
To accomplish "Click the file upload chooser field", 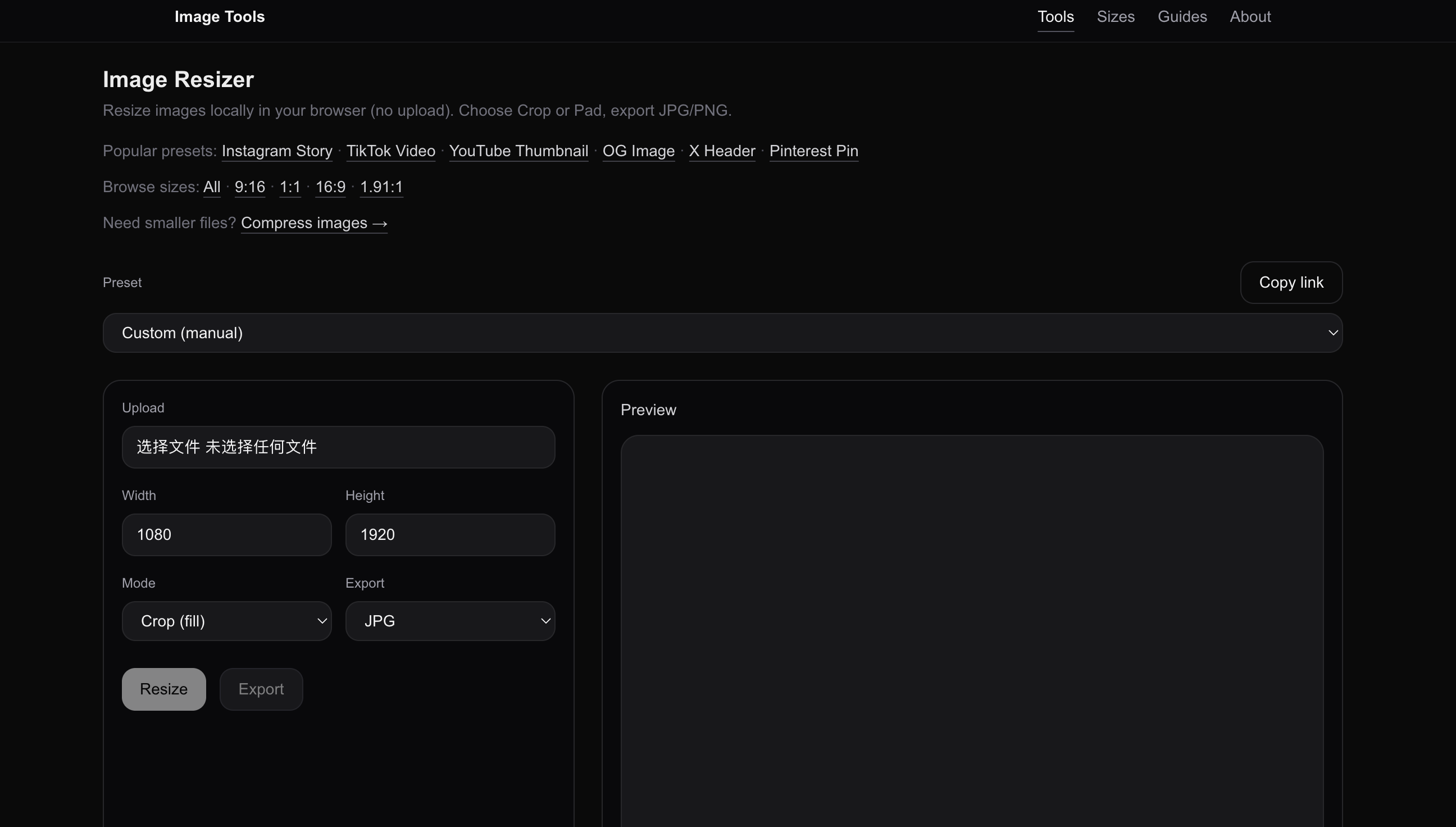I will tap(339, 447).
